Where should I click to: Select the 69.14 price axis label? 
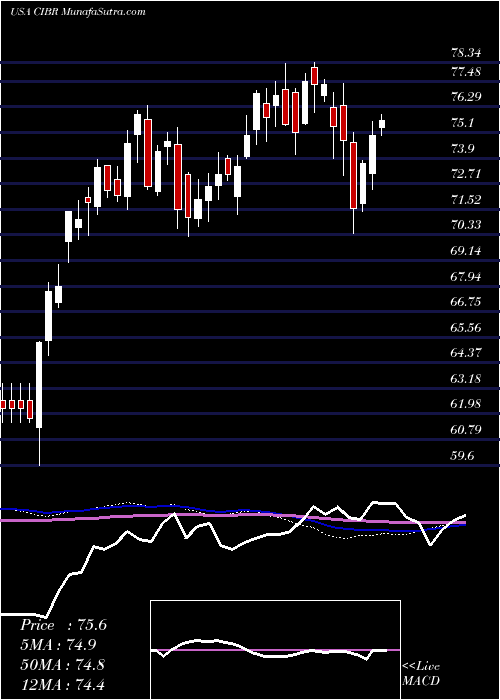pos(466,250)
